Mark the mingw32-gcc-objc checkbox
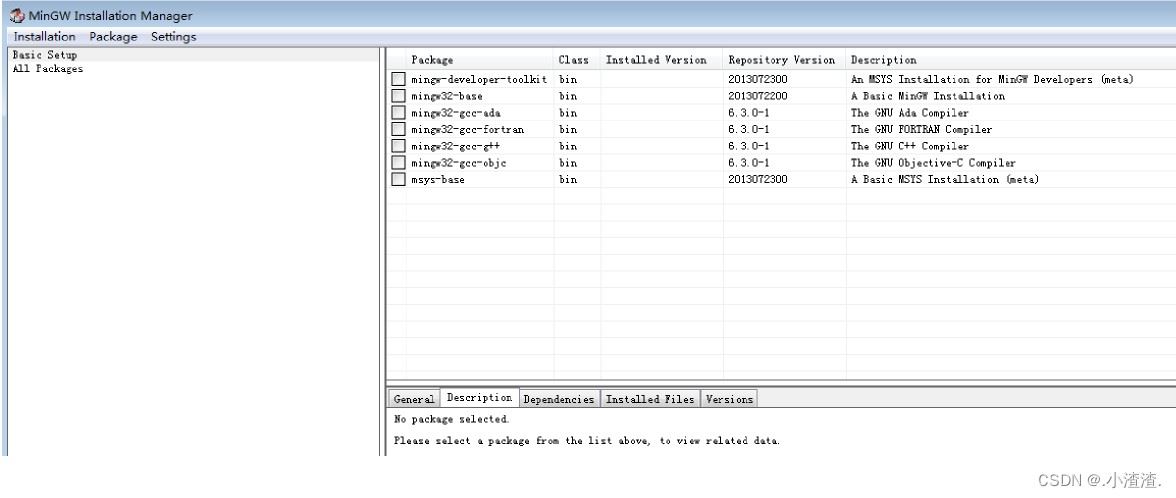 coord(398,163)
